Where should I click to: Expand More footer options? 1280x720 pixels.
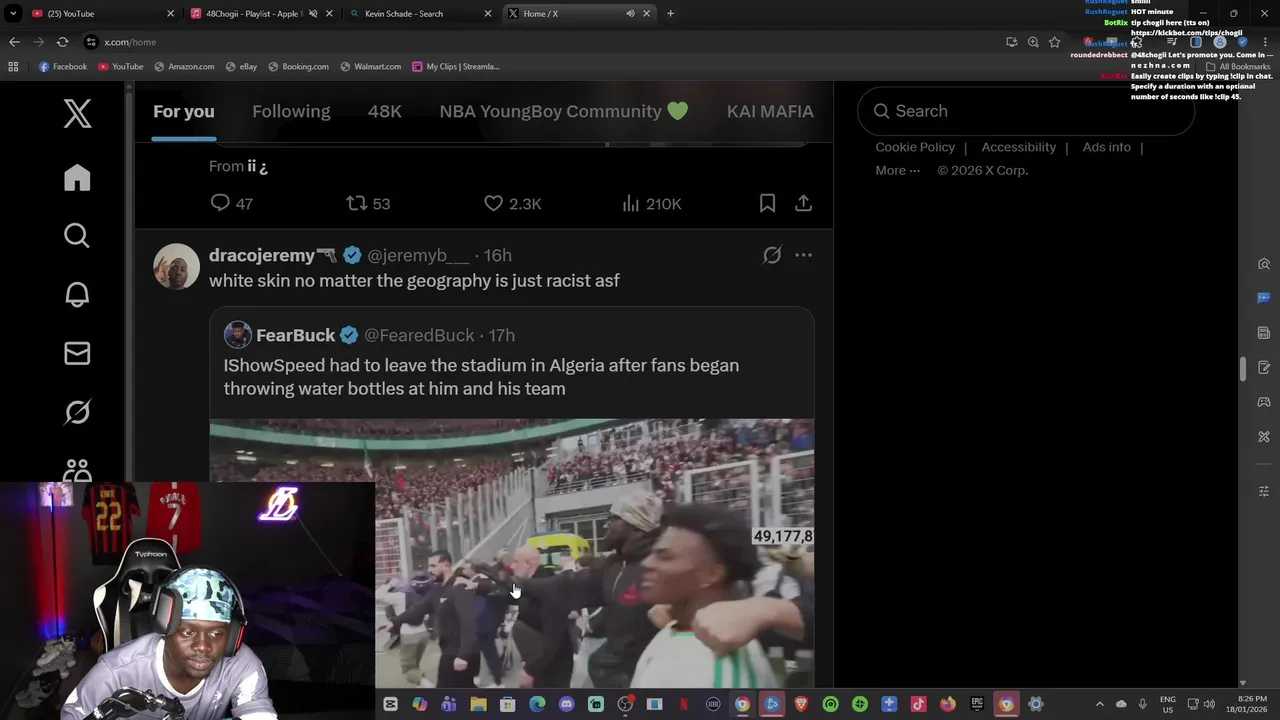(x=897, y=170)
